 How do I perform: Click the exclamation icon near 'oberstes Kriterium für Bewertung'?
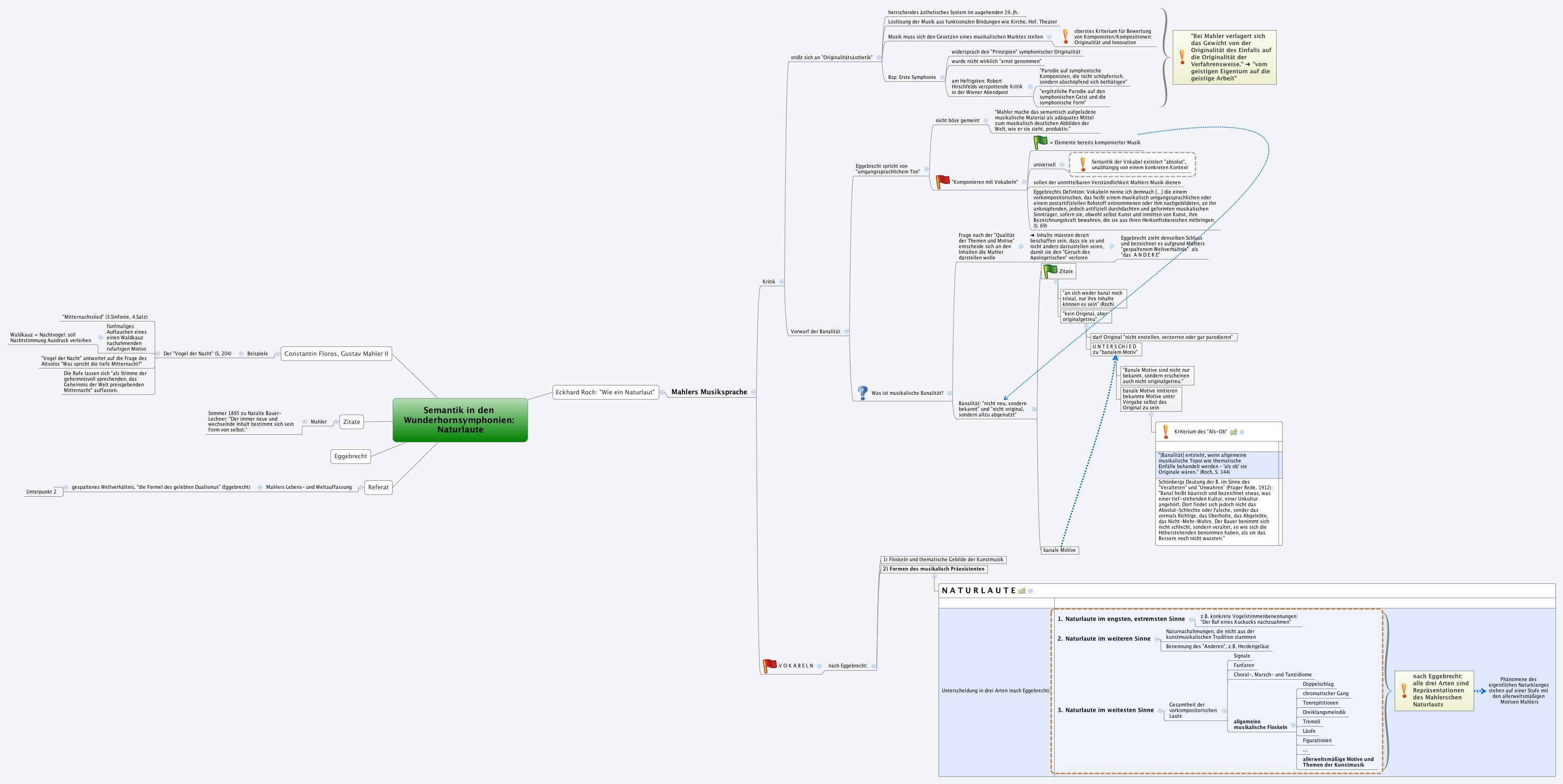point(1066,36)
